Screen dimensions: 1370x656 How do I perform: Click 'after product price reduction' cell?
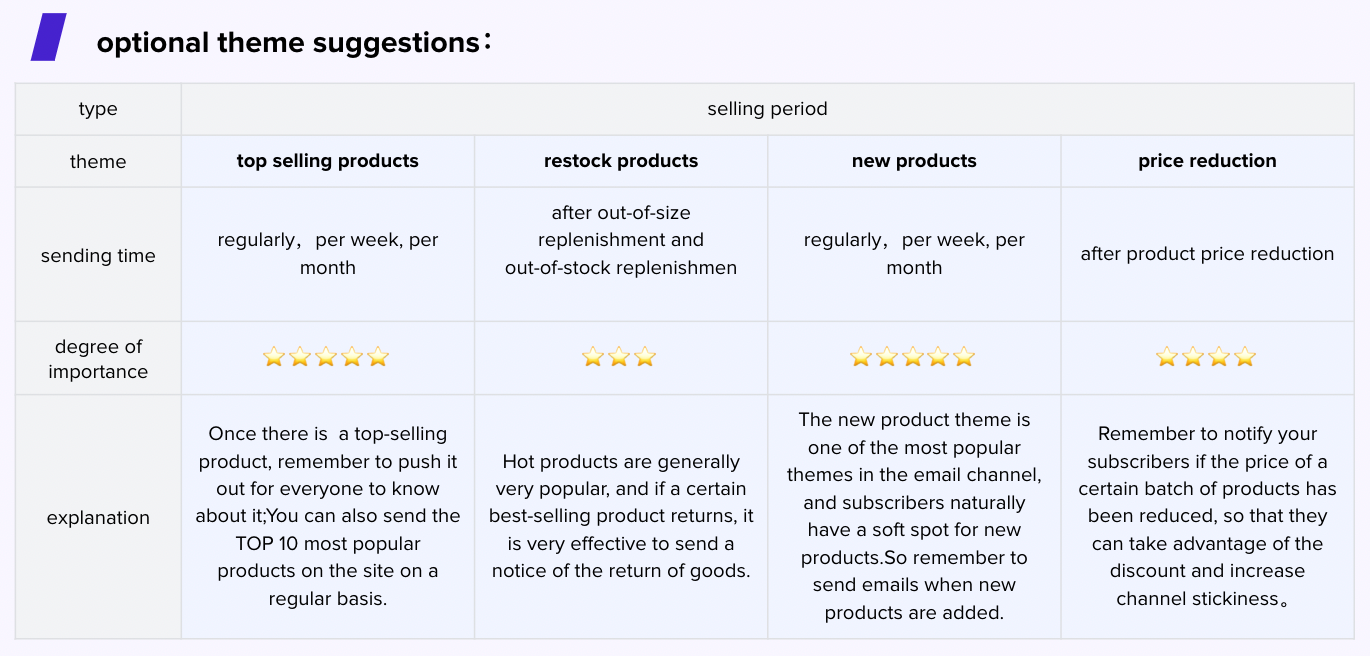tap(1207, 254)
